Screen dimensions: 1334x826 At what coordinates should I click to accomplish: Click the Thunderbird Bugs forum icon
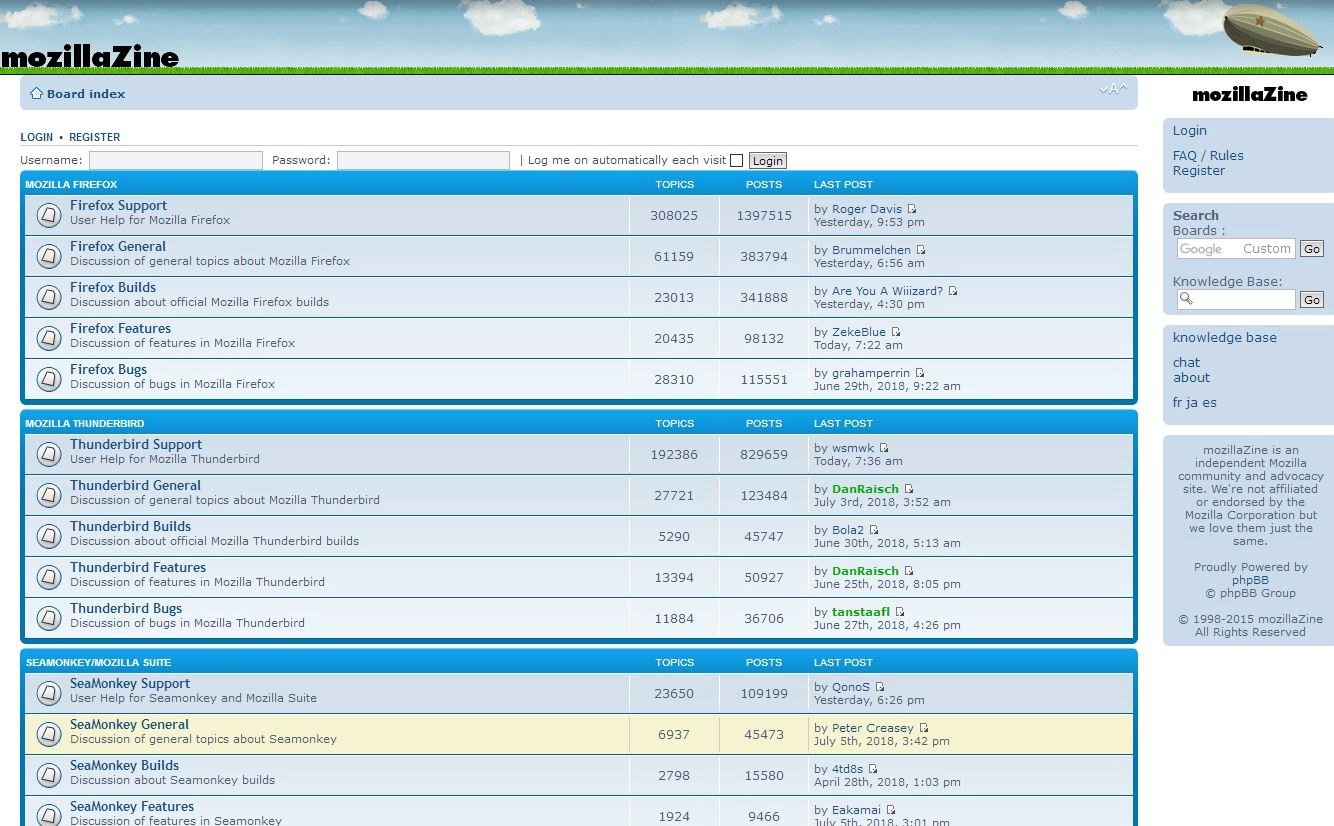[x=48, y=618]
